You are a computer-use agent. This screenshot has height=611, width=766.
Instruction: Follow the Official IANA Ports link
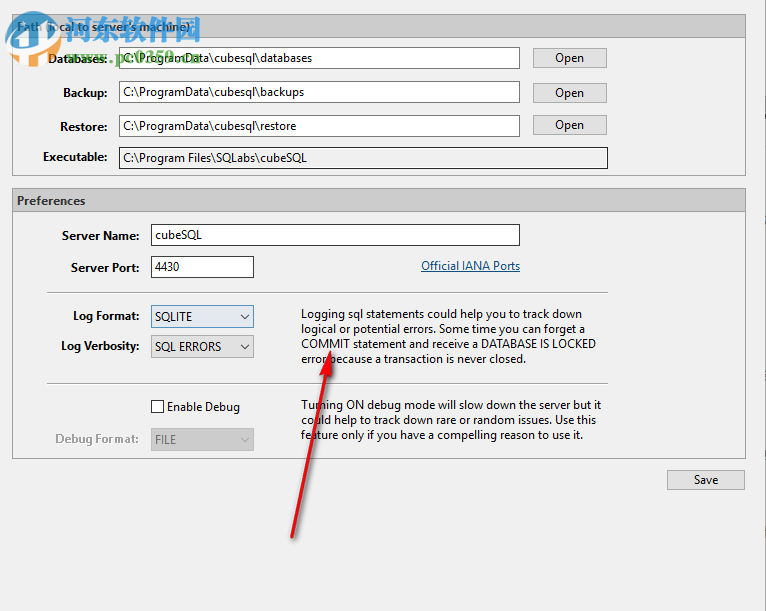point(470,266)
